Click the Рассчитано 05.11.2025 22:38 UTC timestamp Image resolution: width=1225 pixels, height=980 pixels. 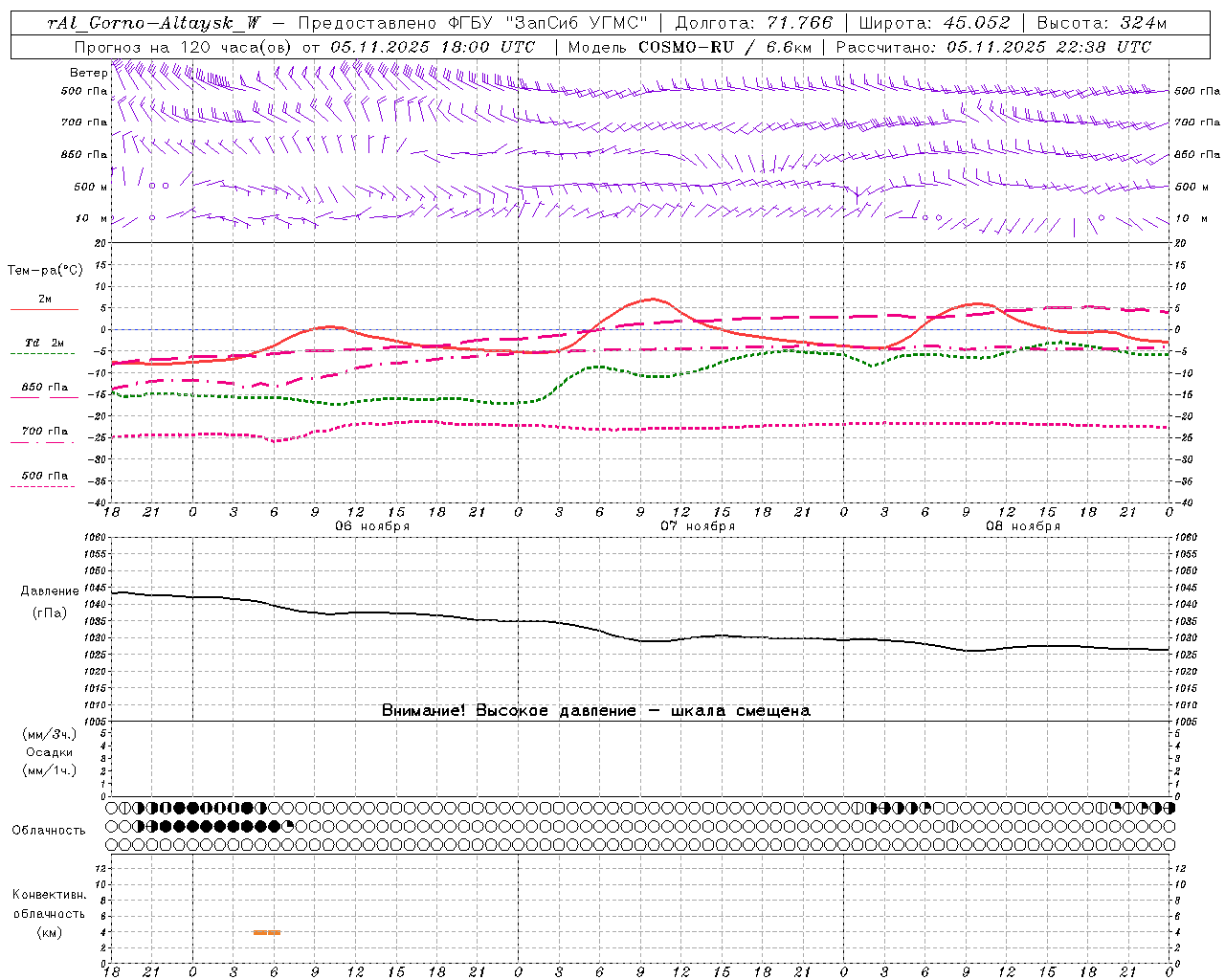993,47
